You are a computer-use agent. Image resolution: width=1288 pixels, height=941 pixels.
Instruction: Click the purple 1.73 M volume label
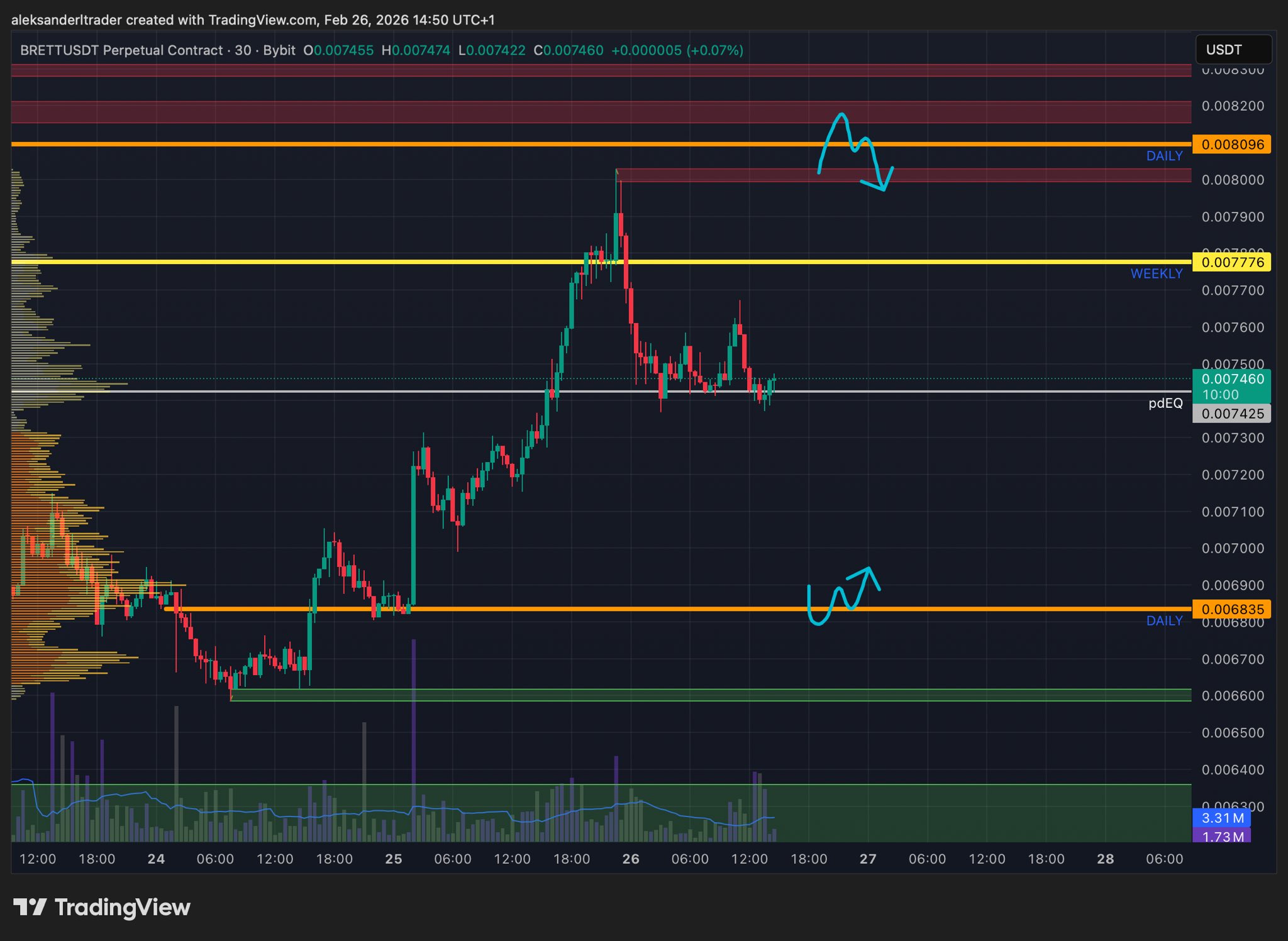coord(1221,836)
